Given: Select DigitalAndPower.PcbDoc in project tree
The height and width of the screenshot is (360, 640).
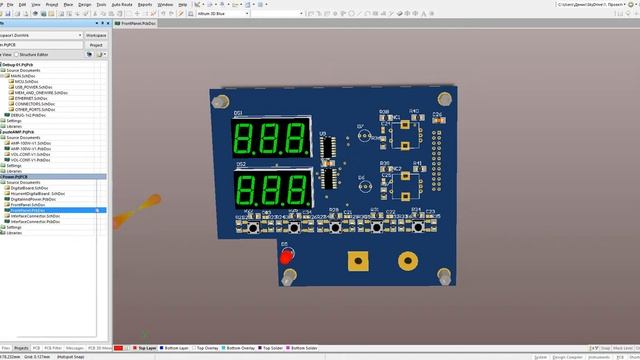Looking at the screenshot, I should click(x=33, y=199).
